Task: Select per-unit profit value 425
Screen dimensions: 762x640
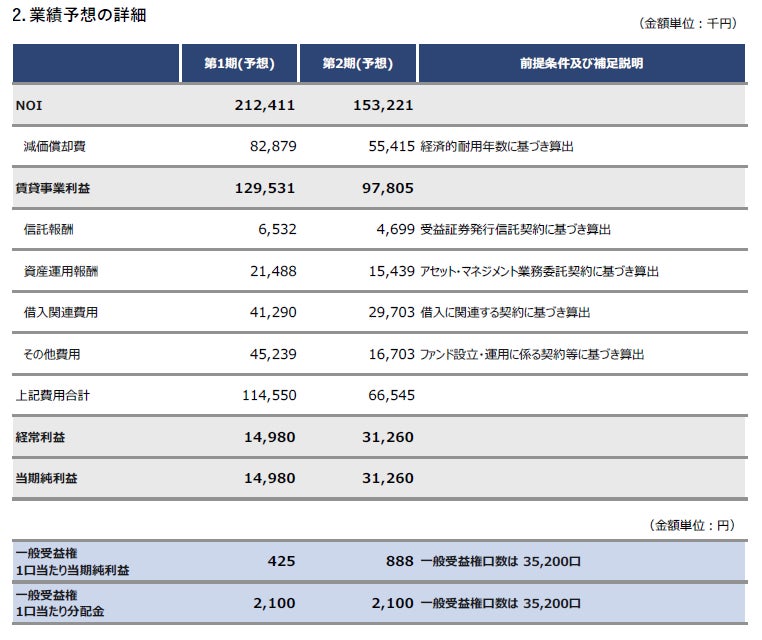Action: 281,562
